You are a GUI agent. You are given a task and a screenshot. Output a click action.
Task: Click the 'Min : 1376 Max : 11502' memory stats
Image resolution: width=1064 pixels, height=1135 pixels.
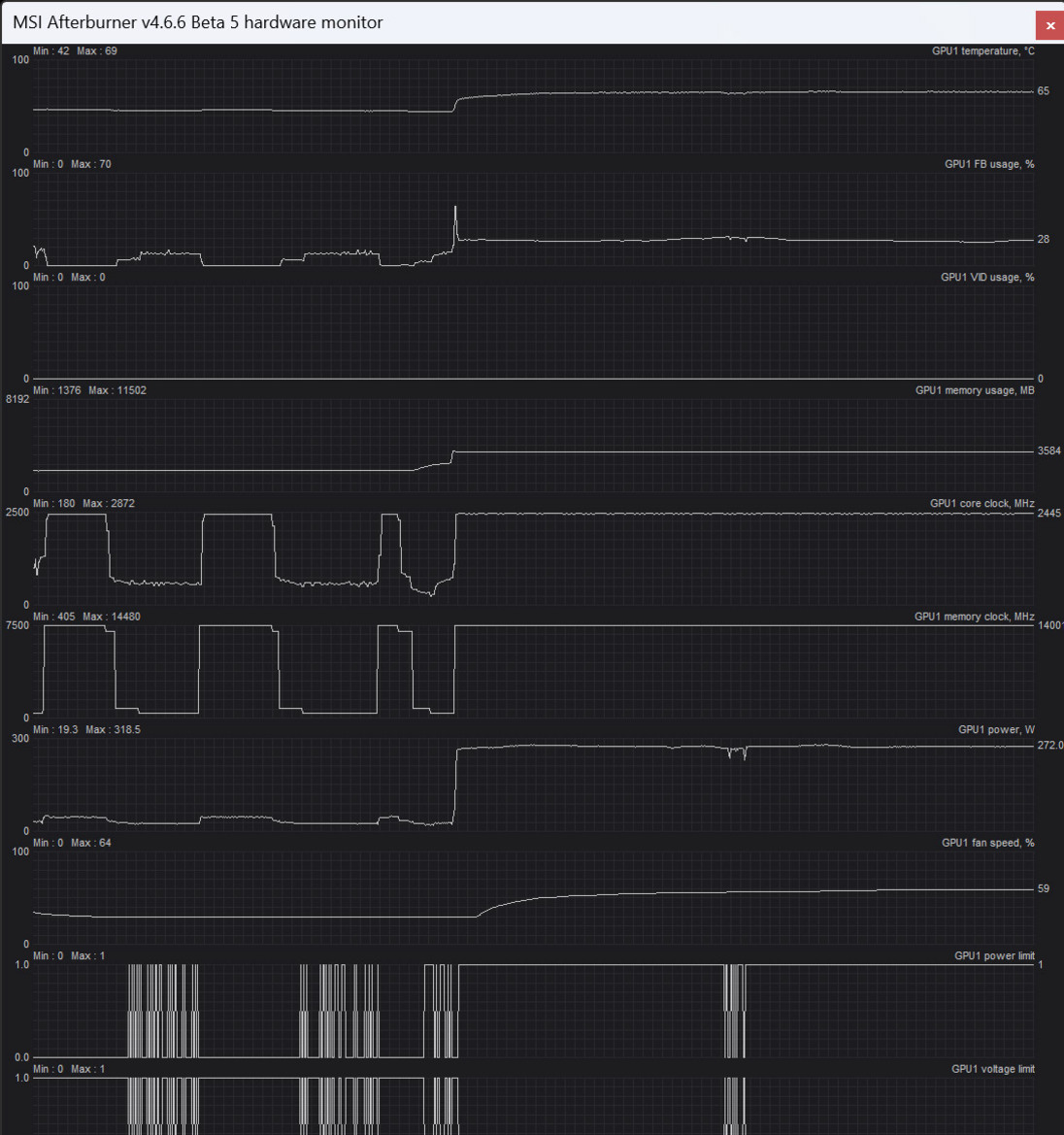click(x=89, y=390)
